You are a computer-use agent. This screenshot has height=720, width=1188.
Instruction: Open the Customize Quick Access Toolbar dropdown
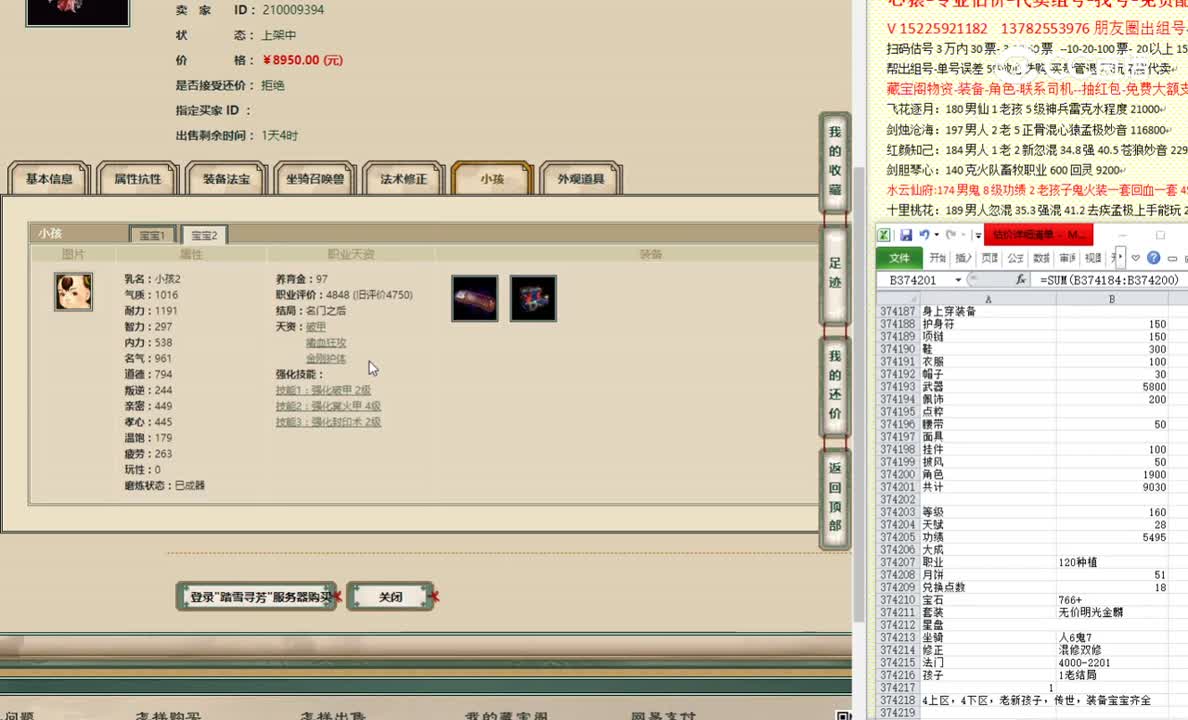pyautogui.click(x=977, y=235)
